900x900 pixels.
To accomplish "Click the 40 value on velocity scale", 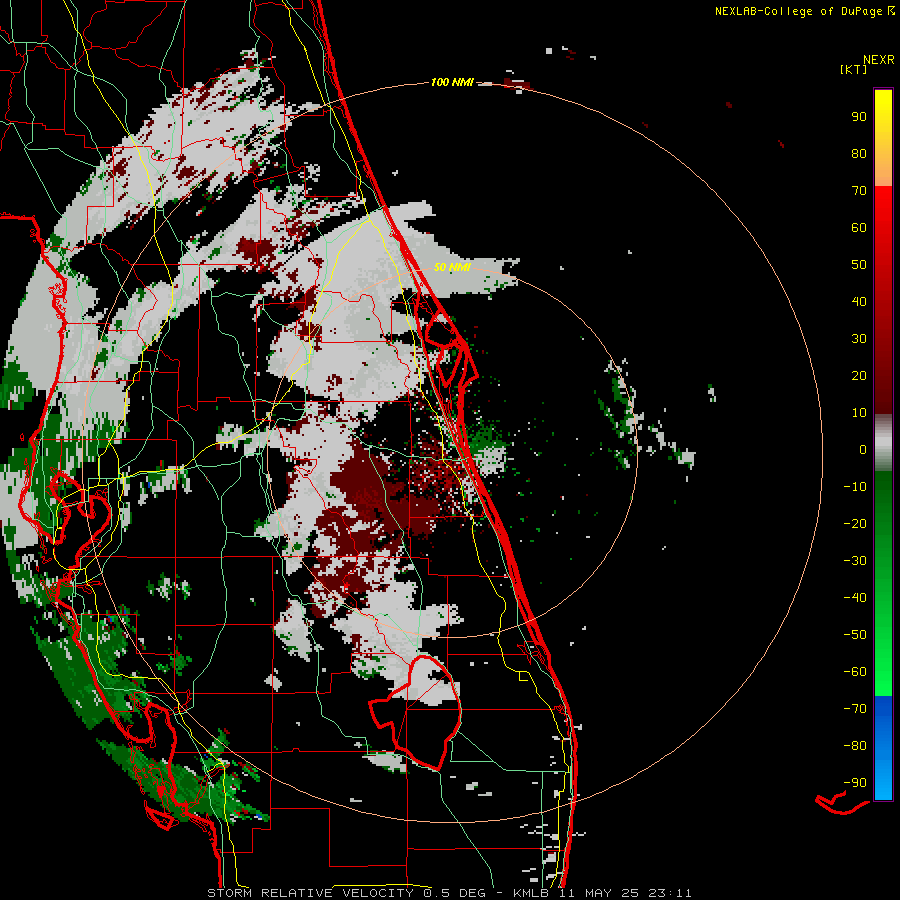I will pos(859,301).
